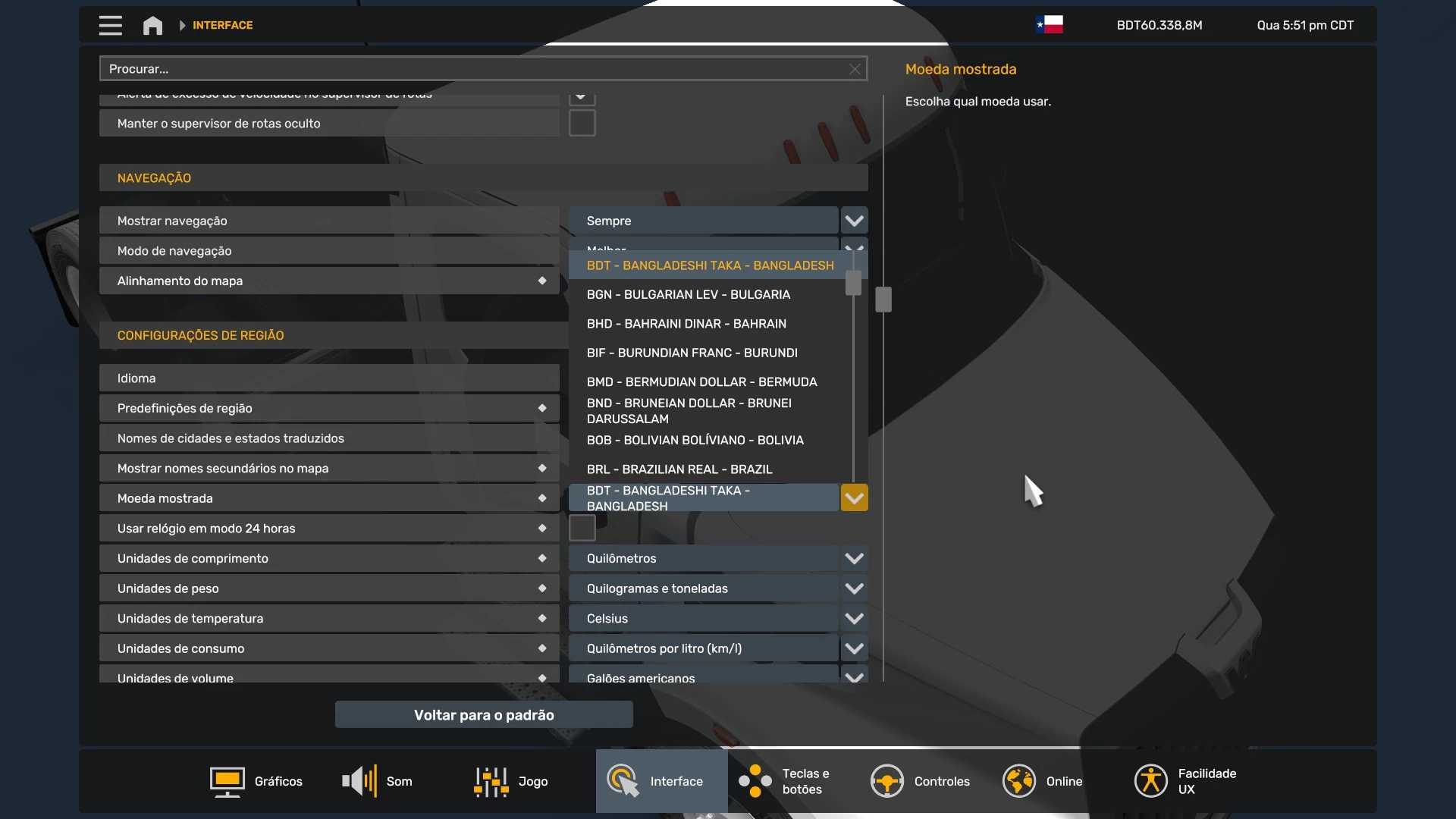Select BRL - Brazilian Real option

pos(679,469)
